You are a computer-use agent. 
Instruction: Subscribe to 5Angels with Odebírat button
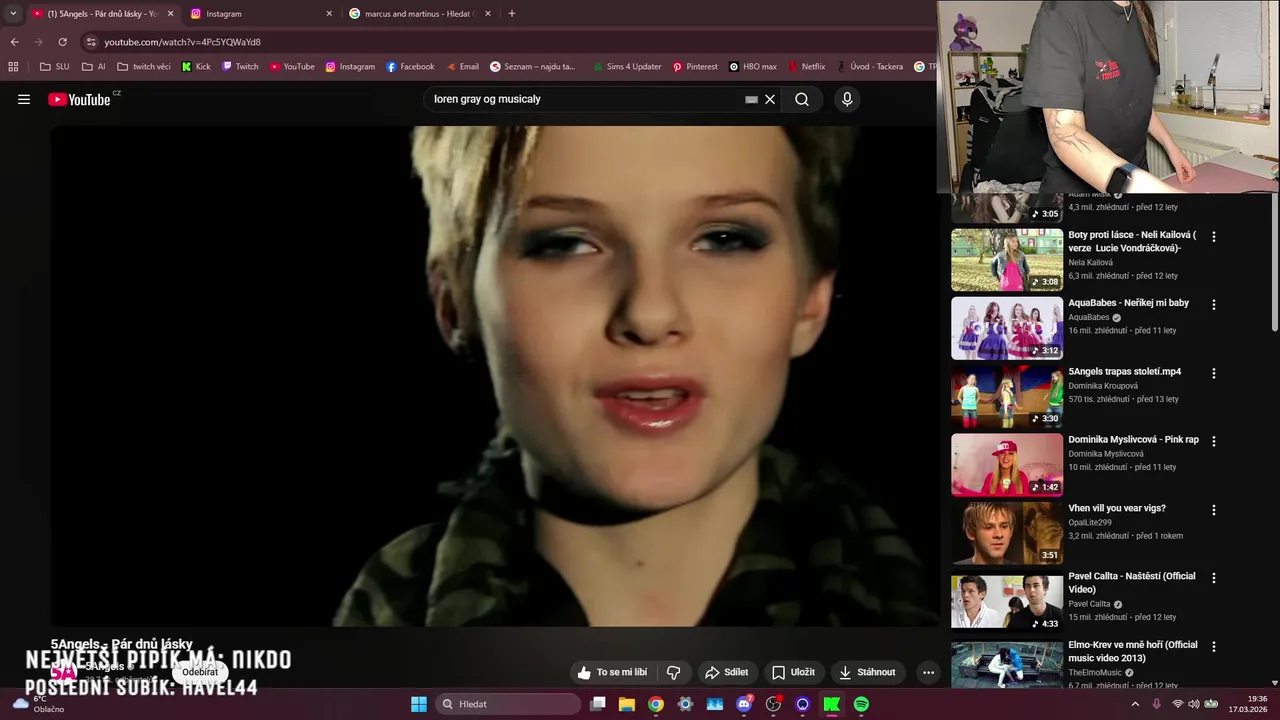tap(200, 672)
